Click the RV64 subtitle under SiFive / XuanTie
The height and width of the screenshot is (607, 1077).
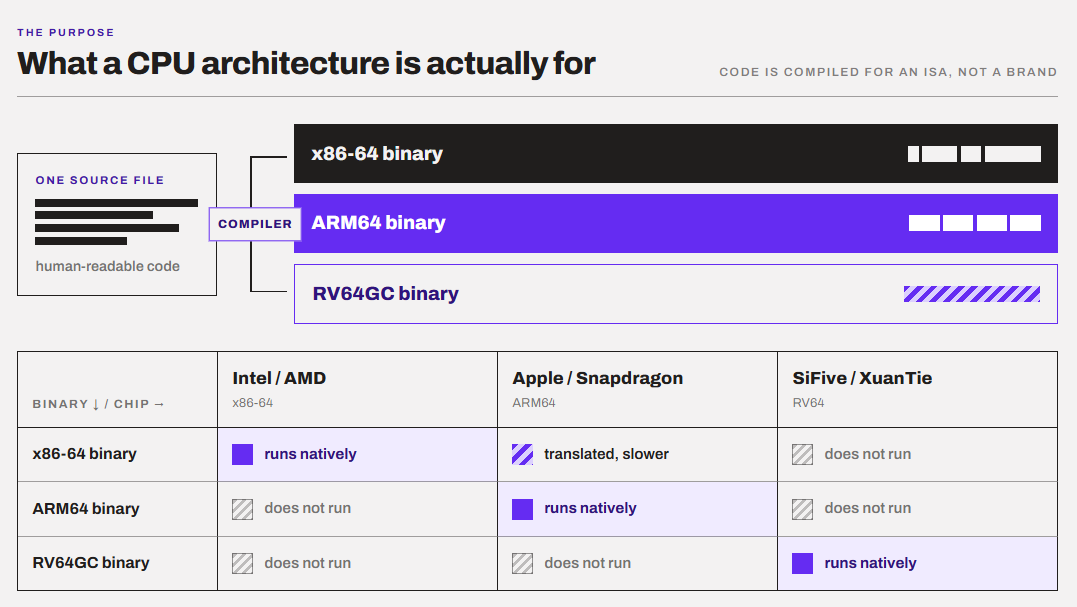coord(808,403)
